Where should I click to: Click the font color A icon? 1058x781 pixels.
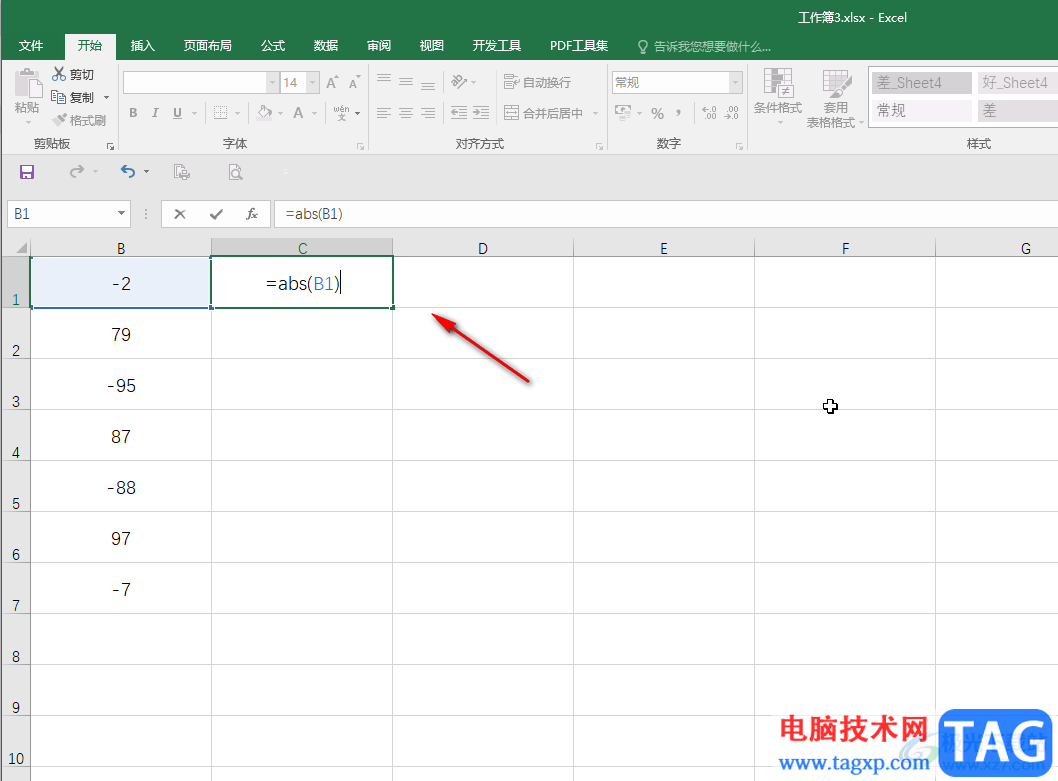click(x=298, y=113)
